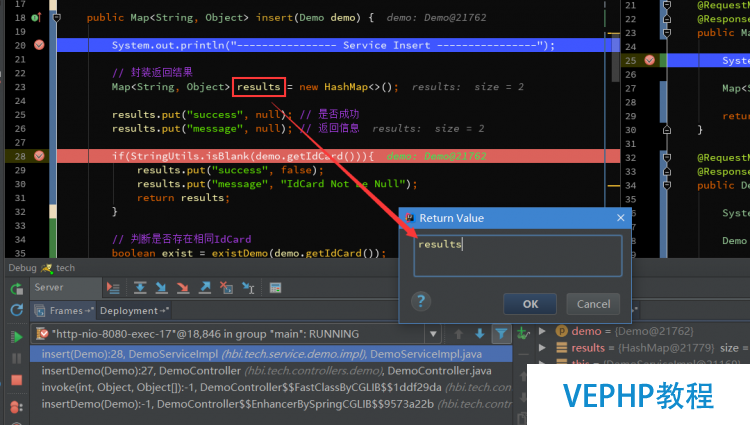Screen dimensions: 750x425
Task: Click the Run to Cursor icon
Action: pos(248,287)
